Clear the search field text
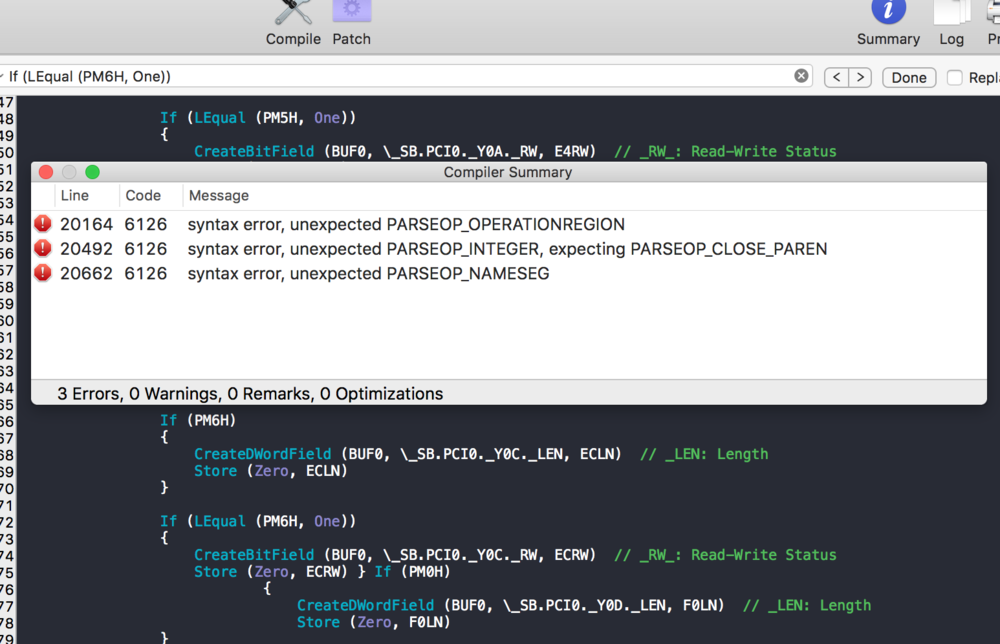The image size is (1000, 644). pos(801,76)
